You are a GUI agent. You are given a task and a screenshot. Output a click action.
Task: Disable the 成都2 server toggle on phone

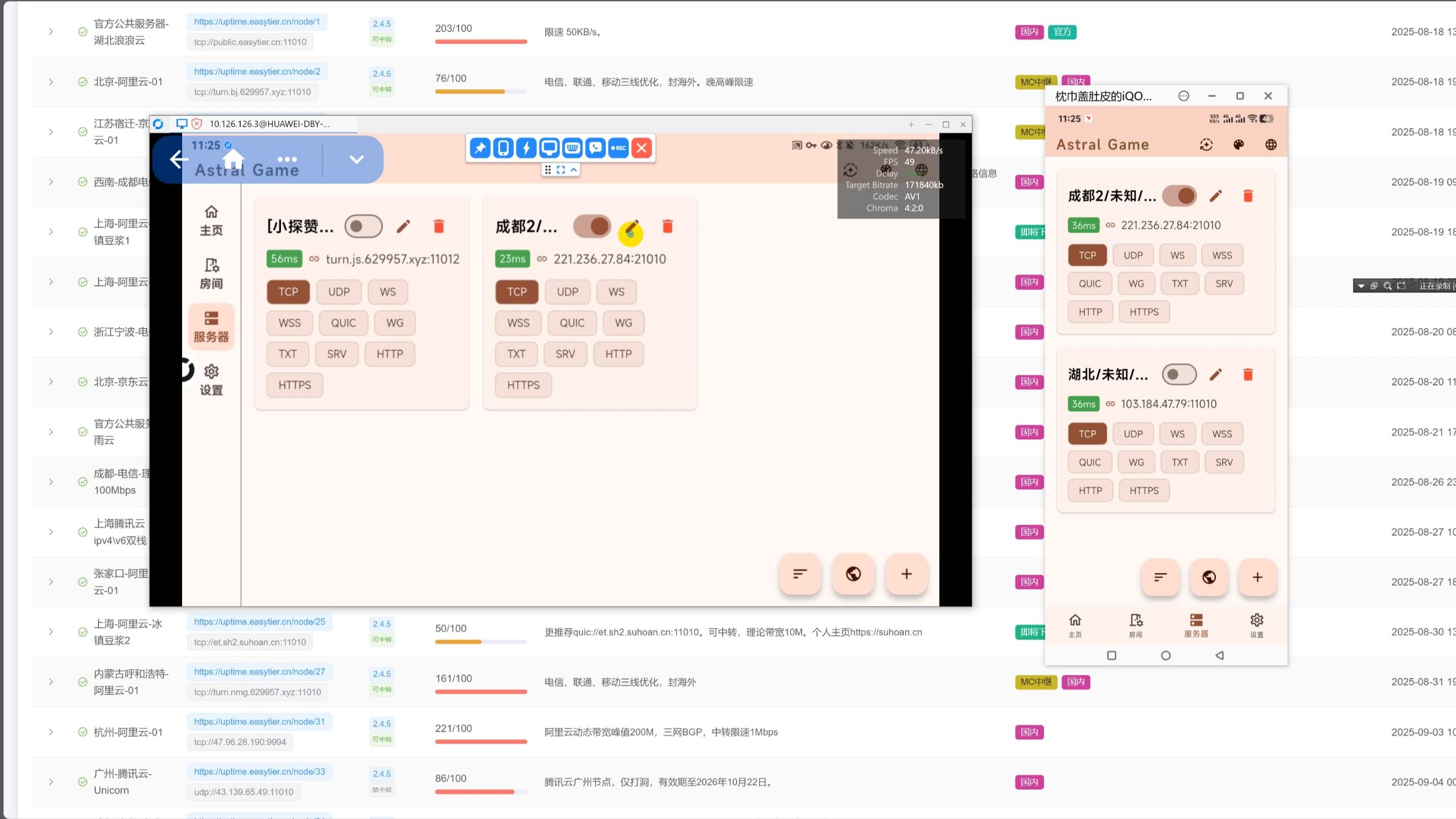point(1179,196)
